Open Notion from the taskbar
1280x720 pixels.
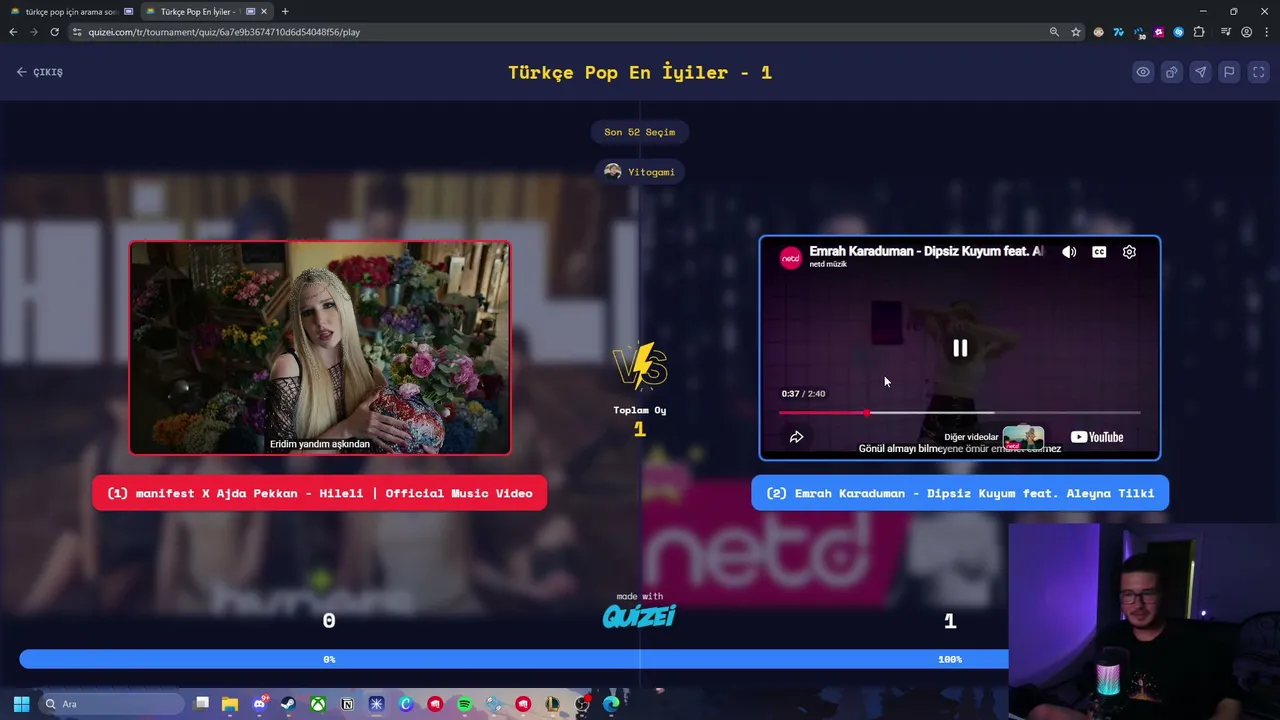[347, 704]
